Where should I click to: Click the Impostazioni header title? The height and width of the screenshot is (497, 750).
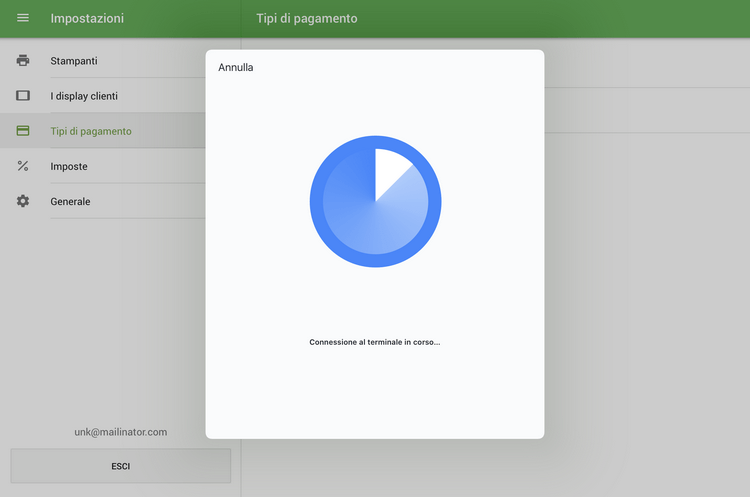tap(87, 18)
